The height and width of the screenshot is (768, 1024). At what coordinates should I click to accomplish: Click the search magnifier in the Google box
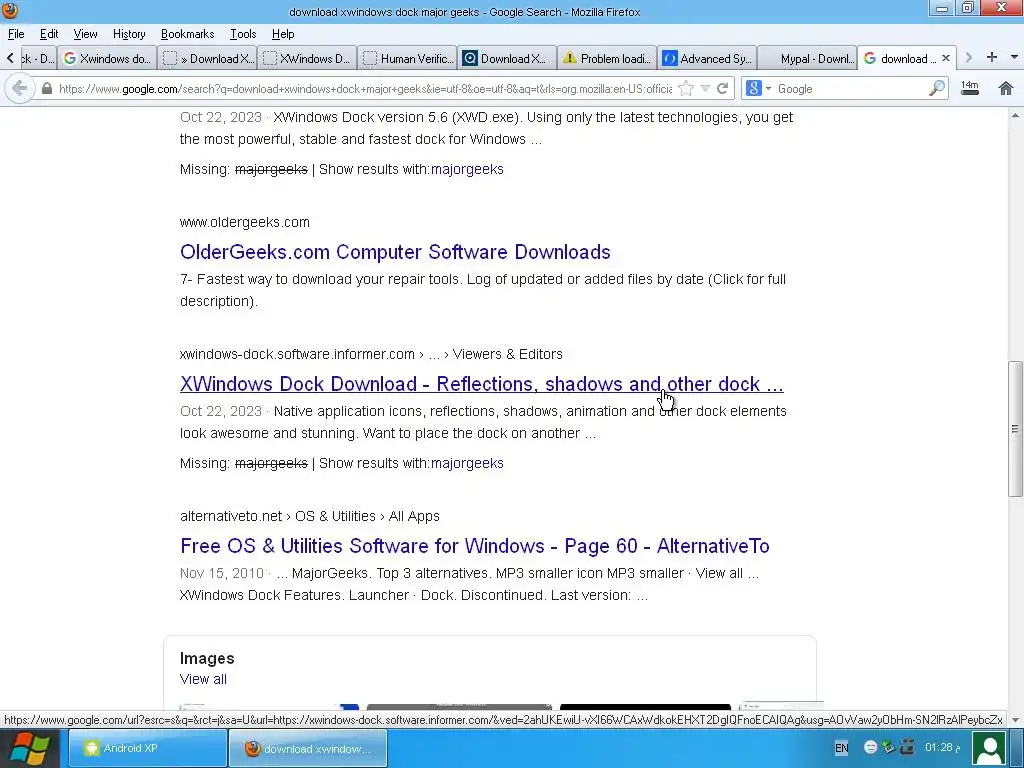(x=936, y=89)
